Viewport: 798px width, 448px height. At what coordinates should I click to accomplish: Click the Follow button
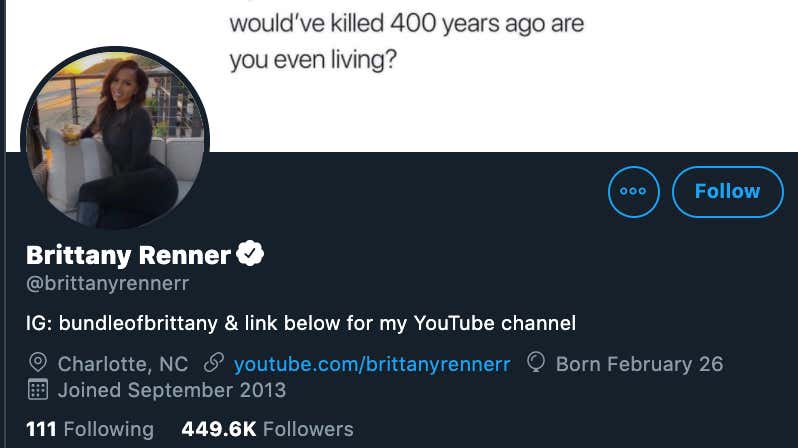pyautogui.click(x=728, y=192)
